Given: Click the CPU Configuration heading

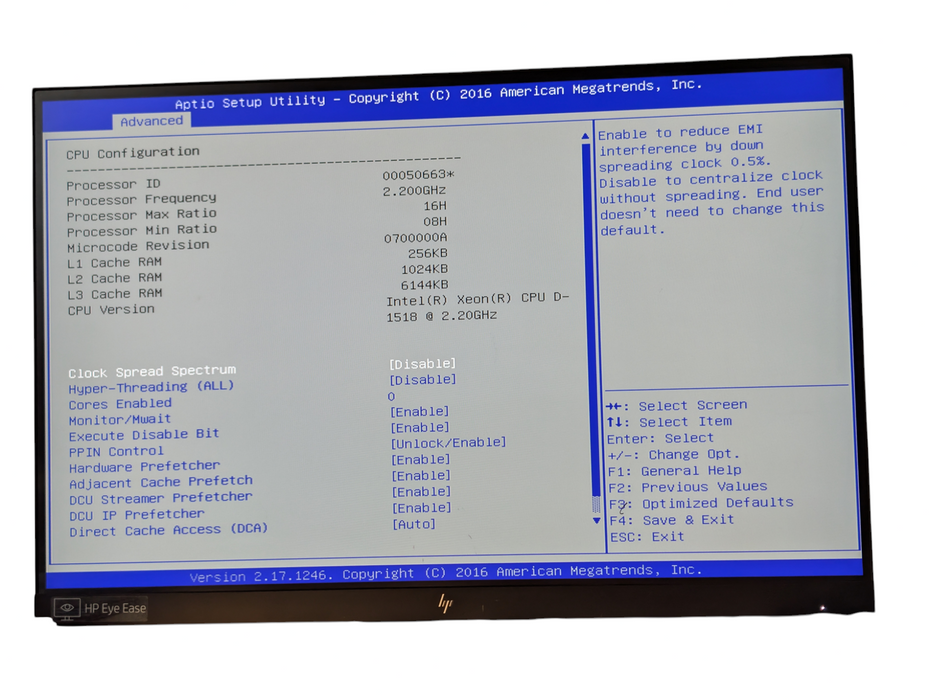Looking at the screenshot, I should pyautogui.click(x=133, y=152).
